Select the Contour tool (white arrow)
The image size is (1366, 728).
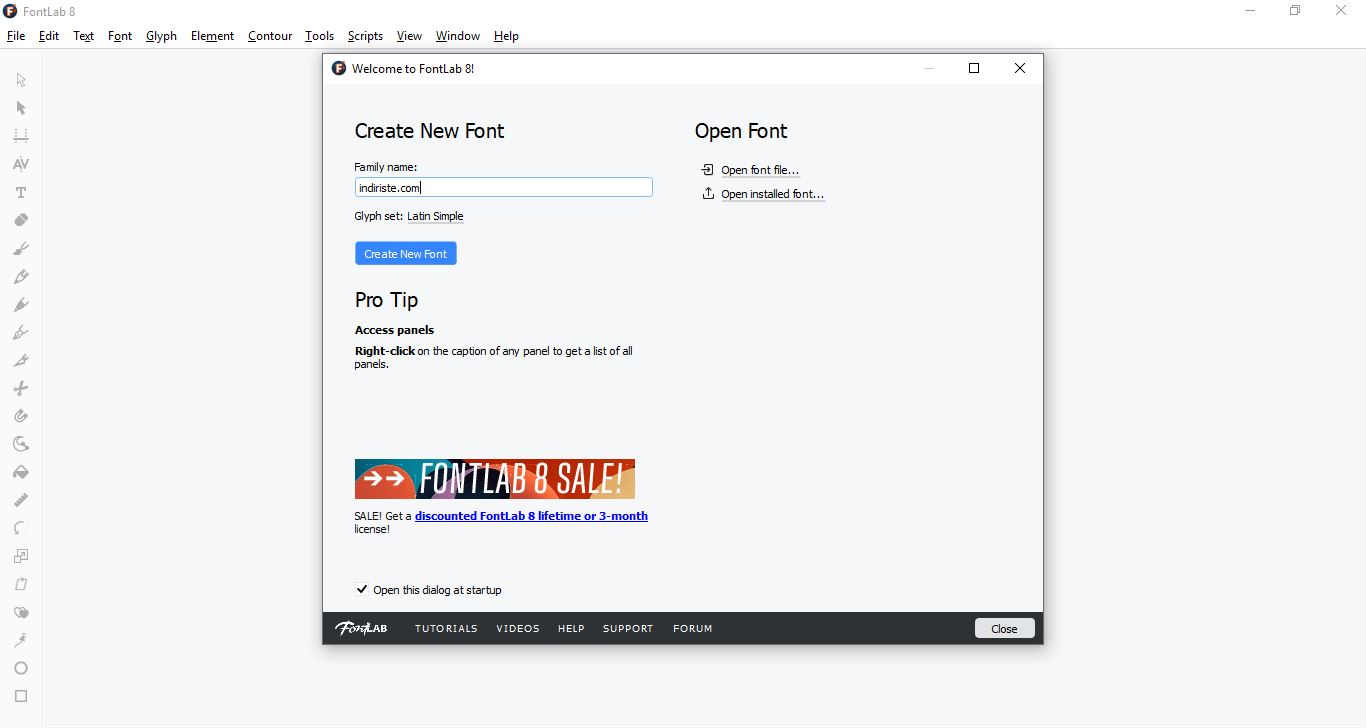pos(21,80)
